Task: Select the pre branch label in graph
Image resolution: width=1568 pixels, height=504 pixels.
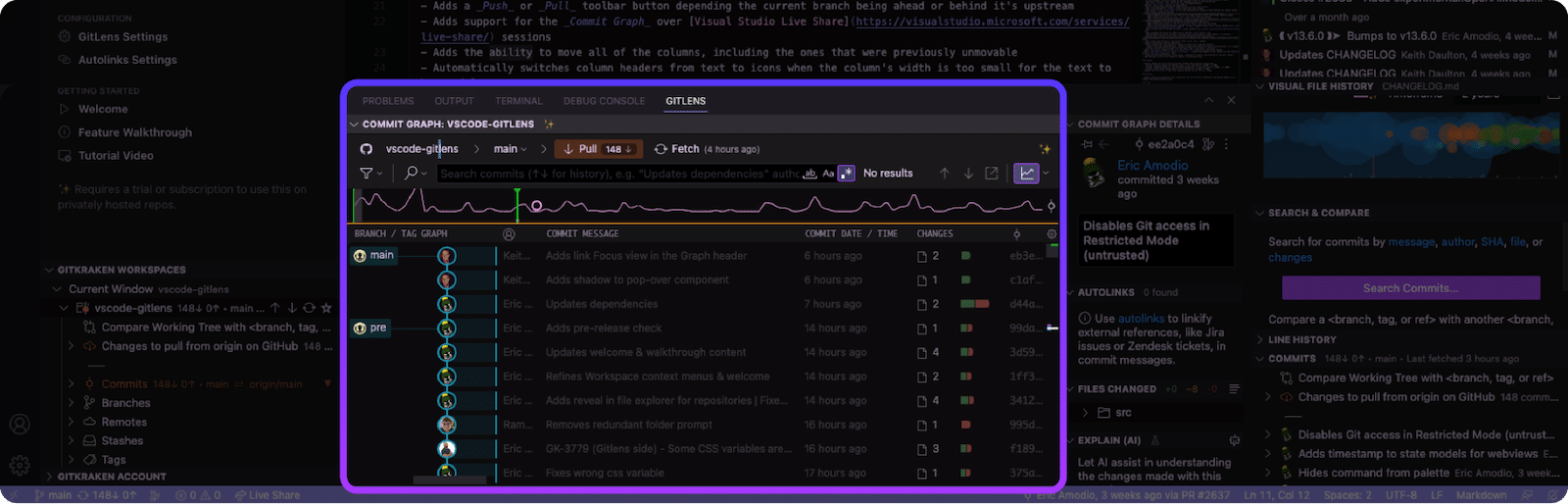Action: point(370,328)
